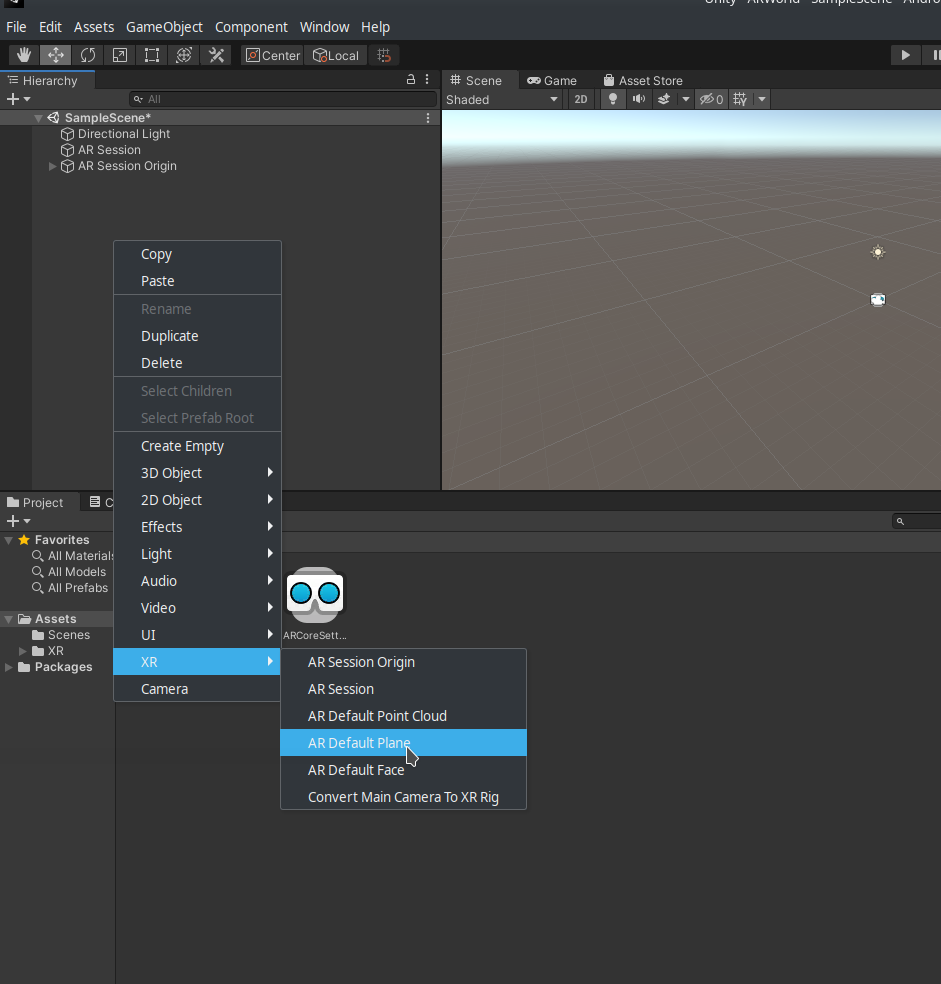Open the Help menu
This screenshot has height=984, width=941.
pyautogui.click(x=375, y=27)
